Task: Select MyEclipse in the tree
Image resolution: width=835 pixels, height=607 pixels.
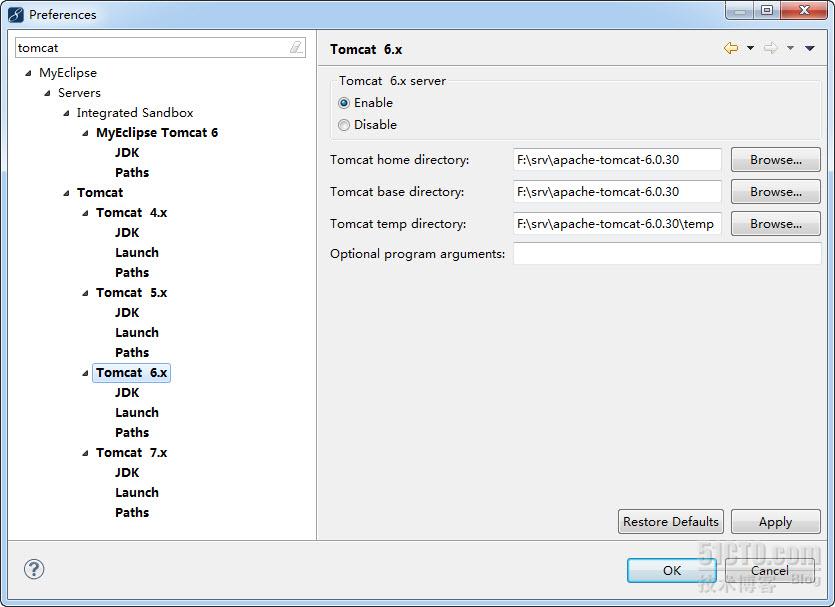Action: pos(68,73)
